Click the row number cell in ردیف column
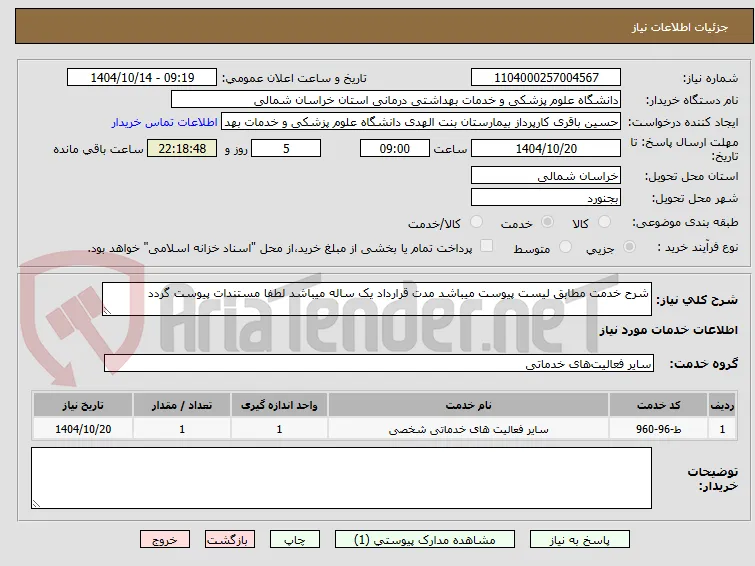This screenshot has width=755, height=566. click(x=722, y=429)
